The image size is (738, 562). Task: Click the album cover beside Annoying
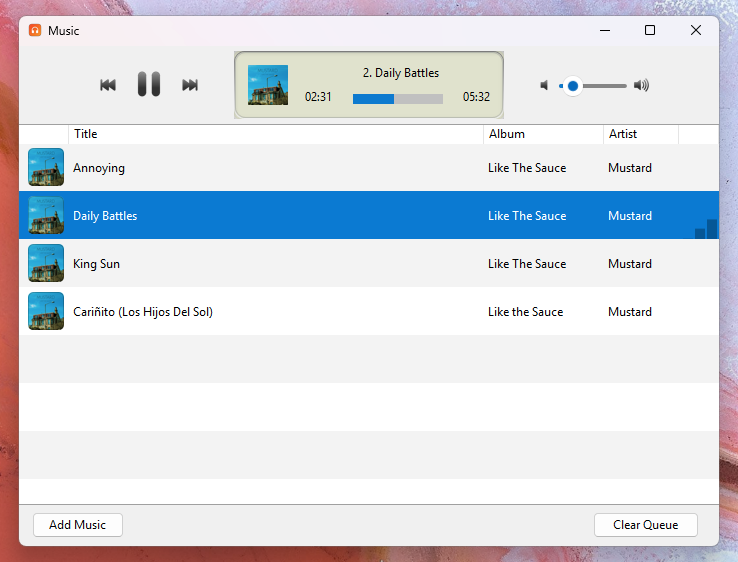tap(46, 167)
